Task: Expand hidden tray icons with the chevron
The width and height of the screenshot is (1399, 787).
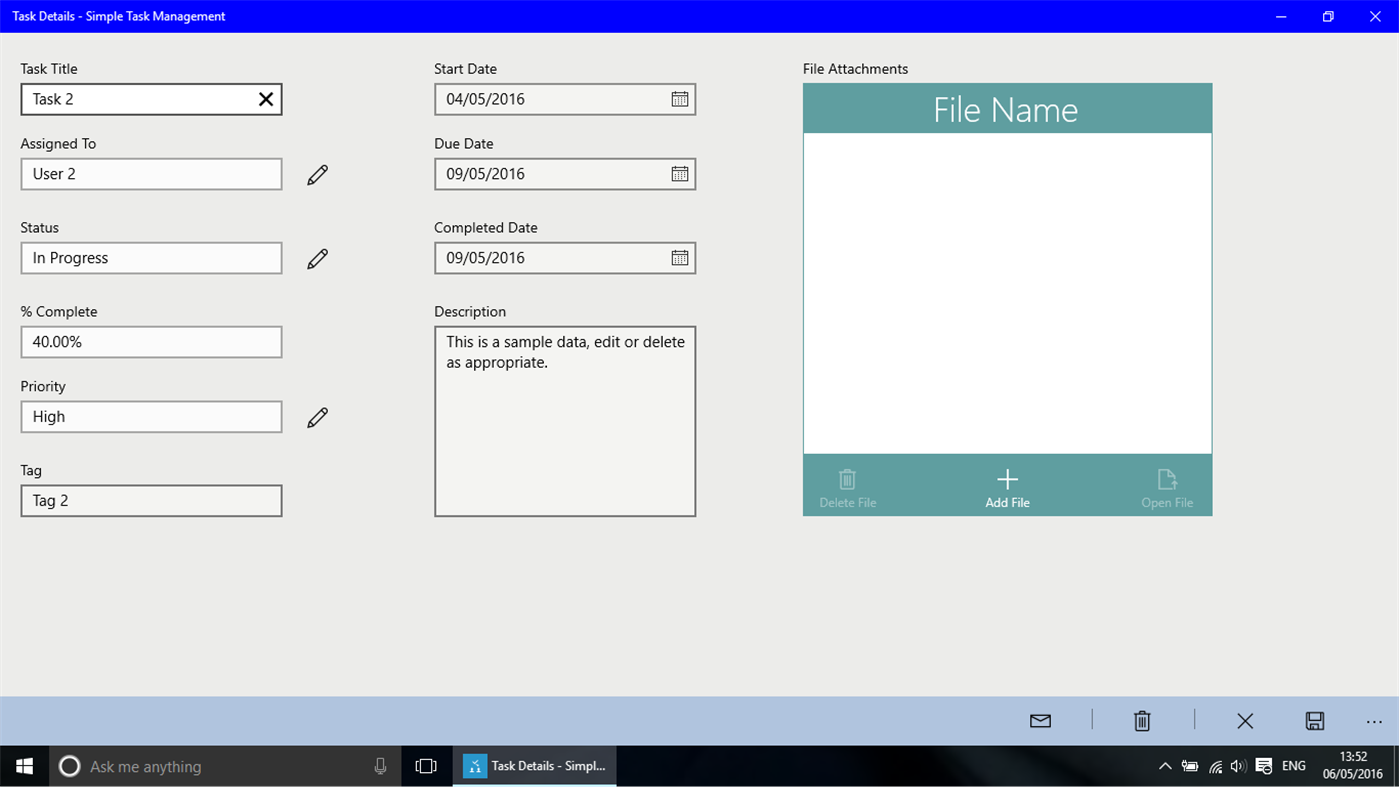Action: (1165, 766)
